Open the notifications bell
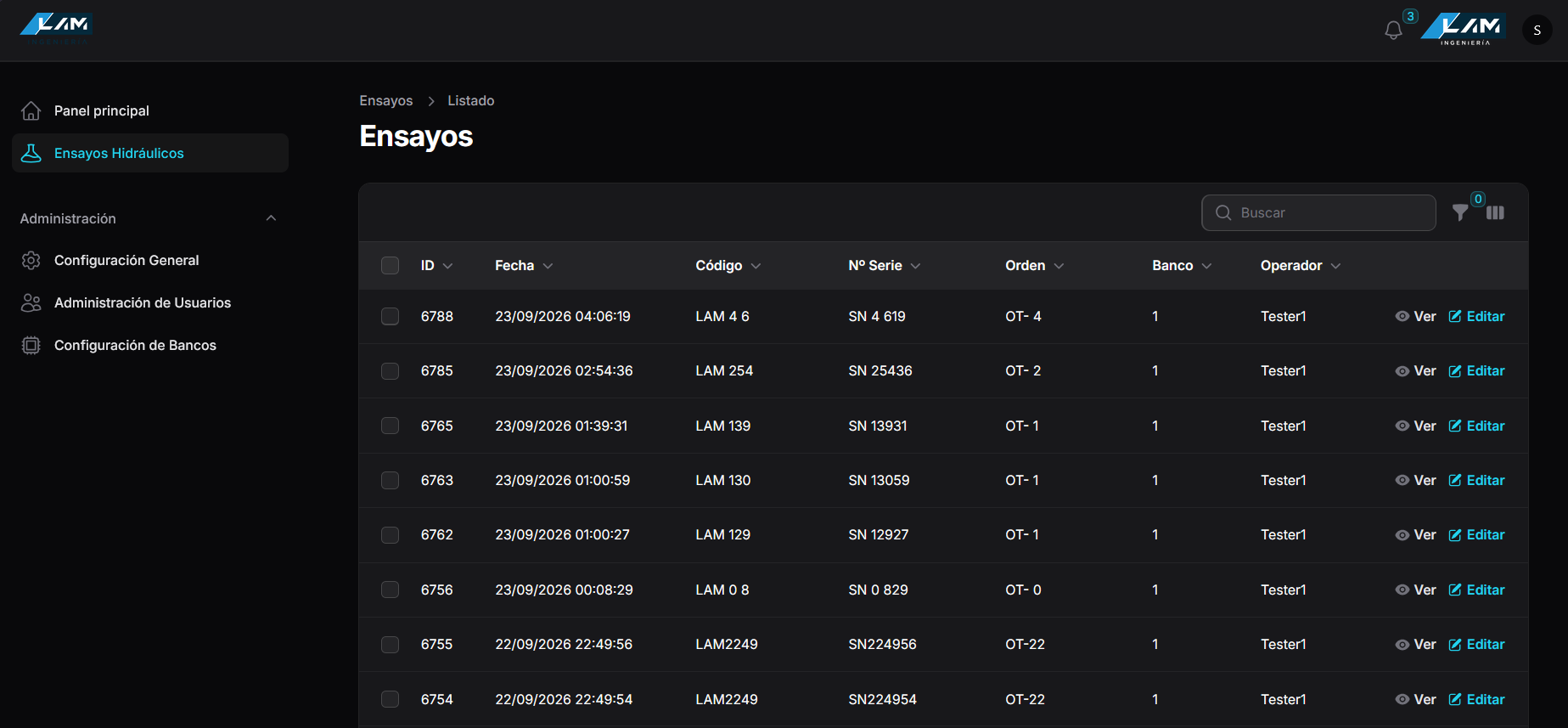The image size is (1568, 728). (x=1393, y=31)
